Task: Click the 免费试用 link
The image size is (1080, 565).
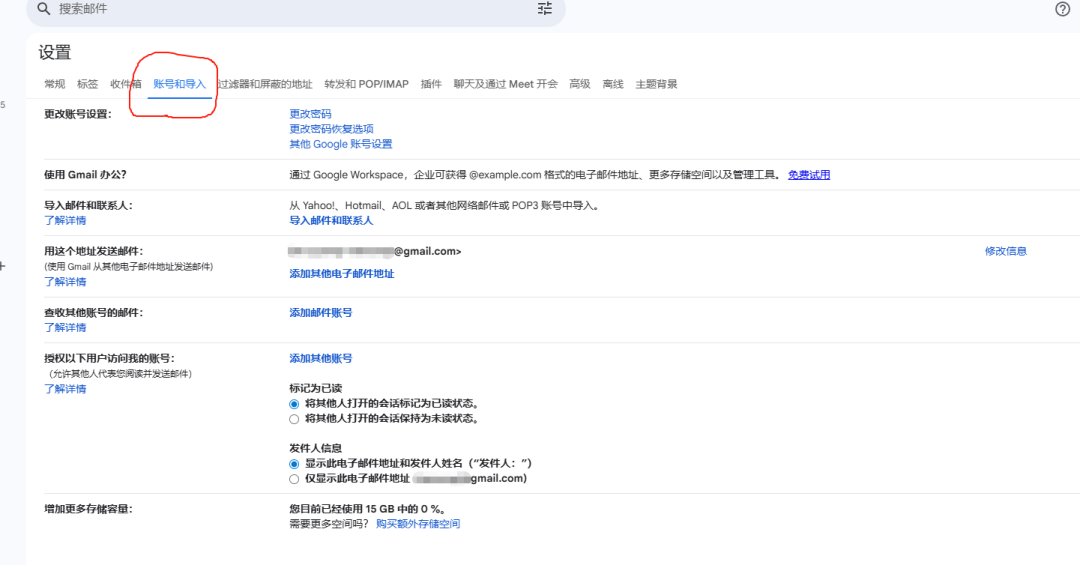Action: pos(809,175)
